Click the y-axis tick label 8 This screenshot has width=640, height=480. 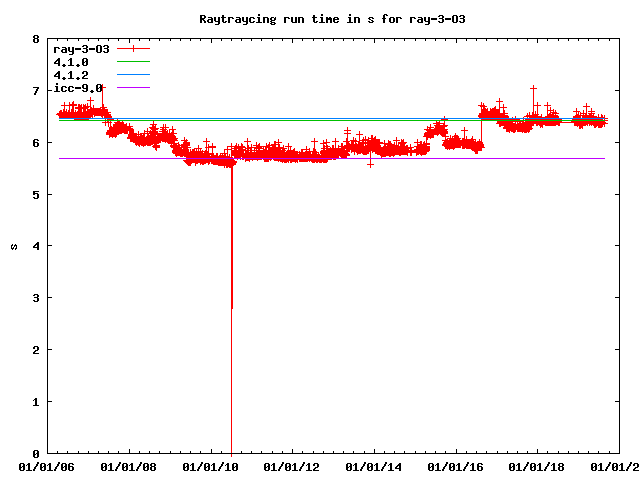[x=36, y=40]
